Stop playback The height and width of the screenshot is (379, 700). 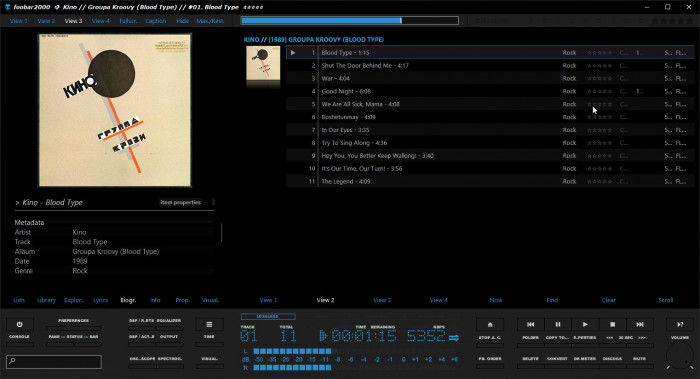coord(612,325)
